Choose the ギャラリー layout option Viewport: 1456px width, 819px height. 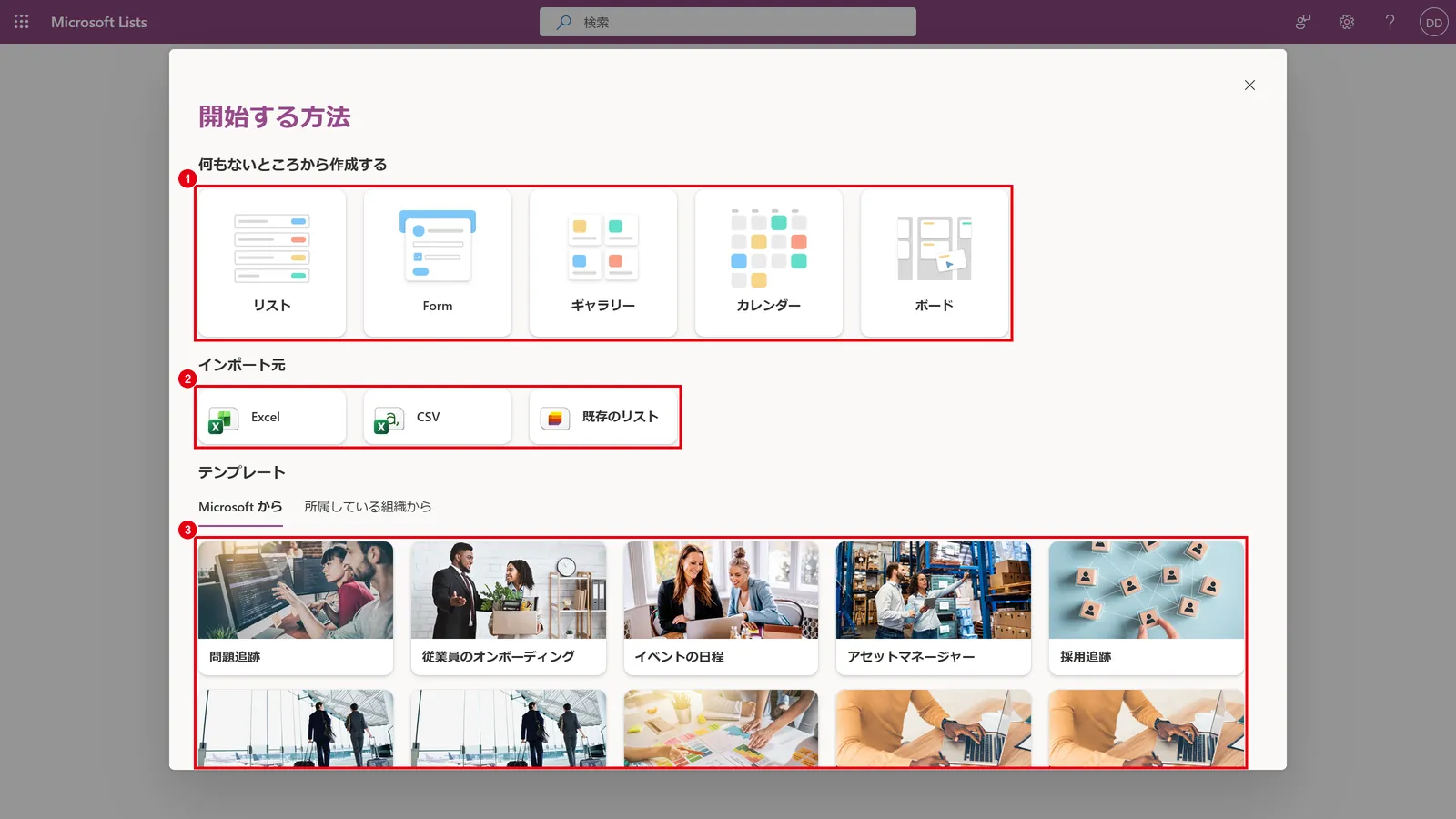coord(603,263)
